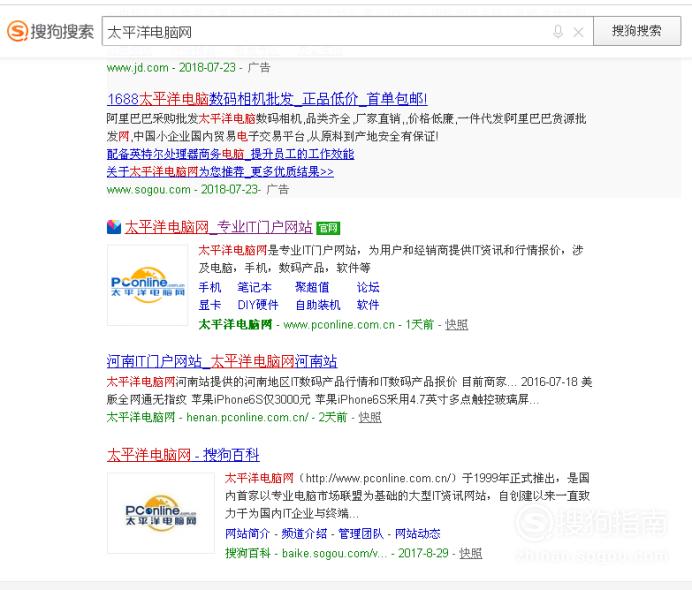Open the 频道介绍 link
Image resolution: width=692 pixels, height=590 pixels.
point(304,534)
